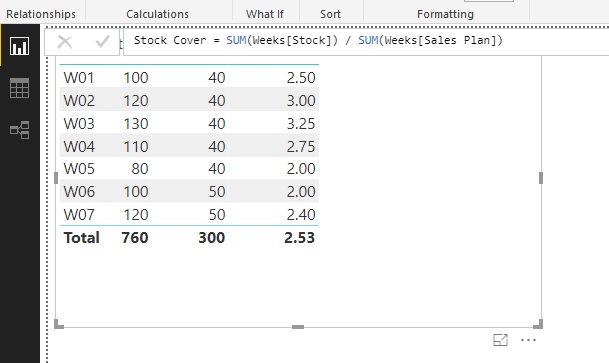This screenshot has width=609, height=363.
Task: Cancel the formula with the X icon
Action: [64, 42]
